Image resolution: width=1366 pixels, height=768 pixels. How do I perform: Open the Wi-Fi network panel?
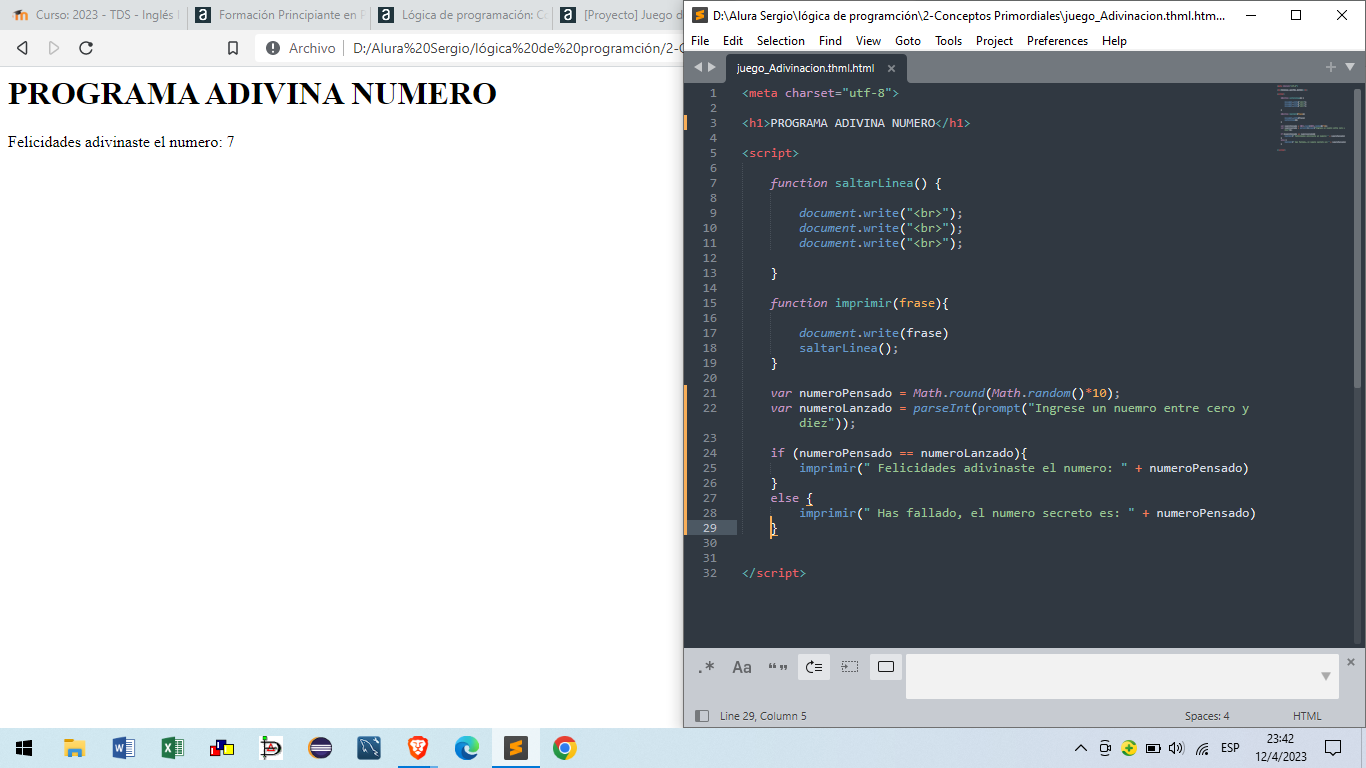click(1202, 748)
